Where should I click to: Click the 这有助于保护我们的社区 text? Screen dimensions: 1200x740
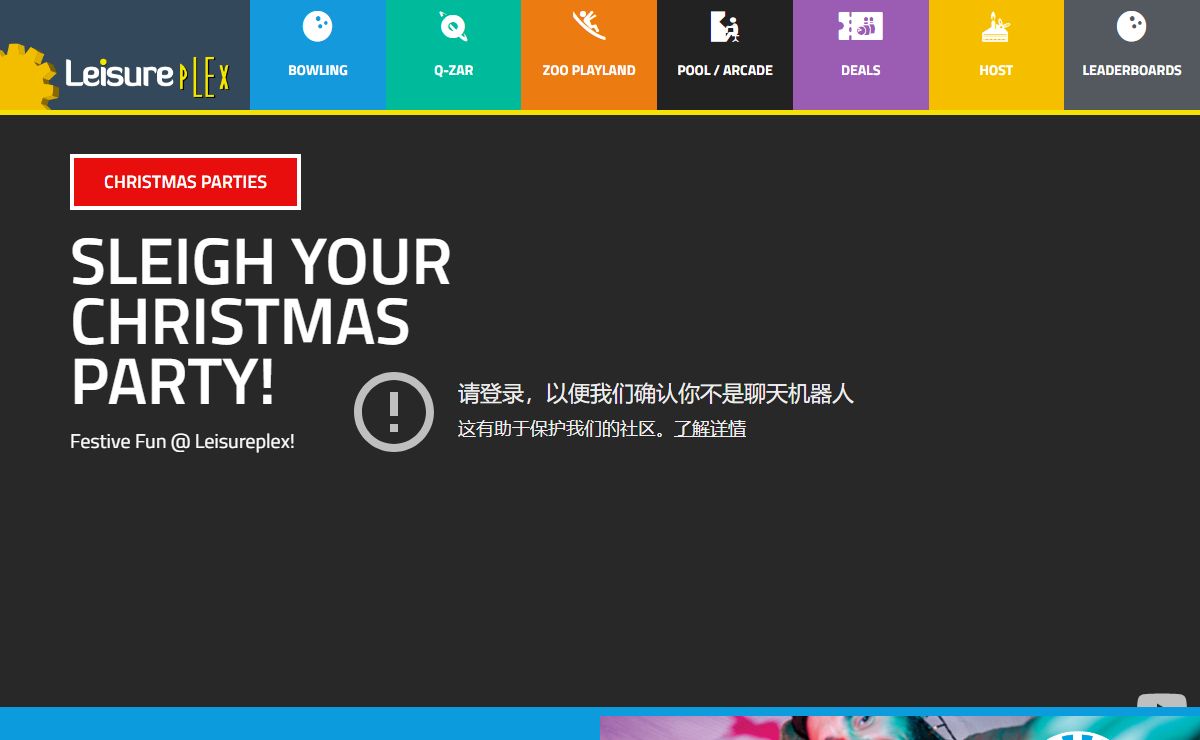pos(562,429)
